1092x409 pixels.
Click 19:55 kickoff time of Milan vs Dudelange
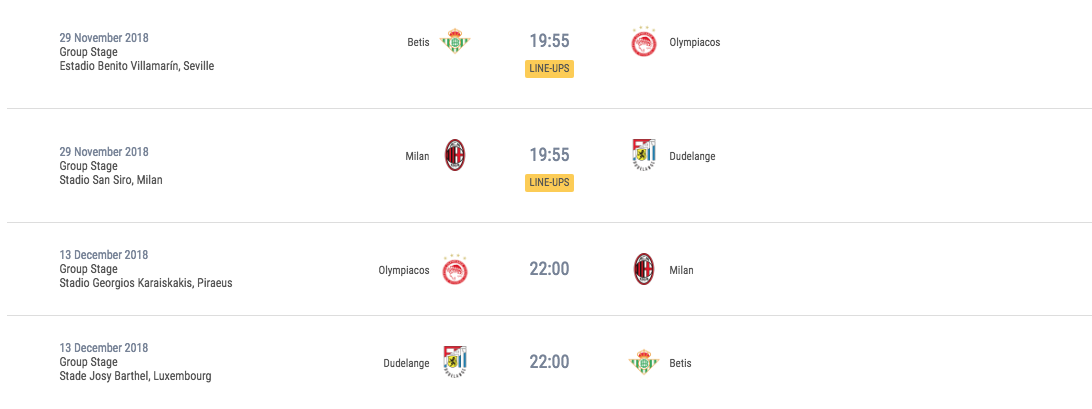(549, 156)
